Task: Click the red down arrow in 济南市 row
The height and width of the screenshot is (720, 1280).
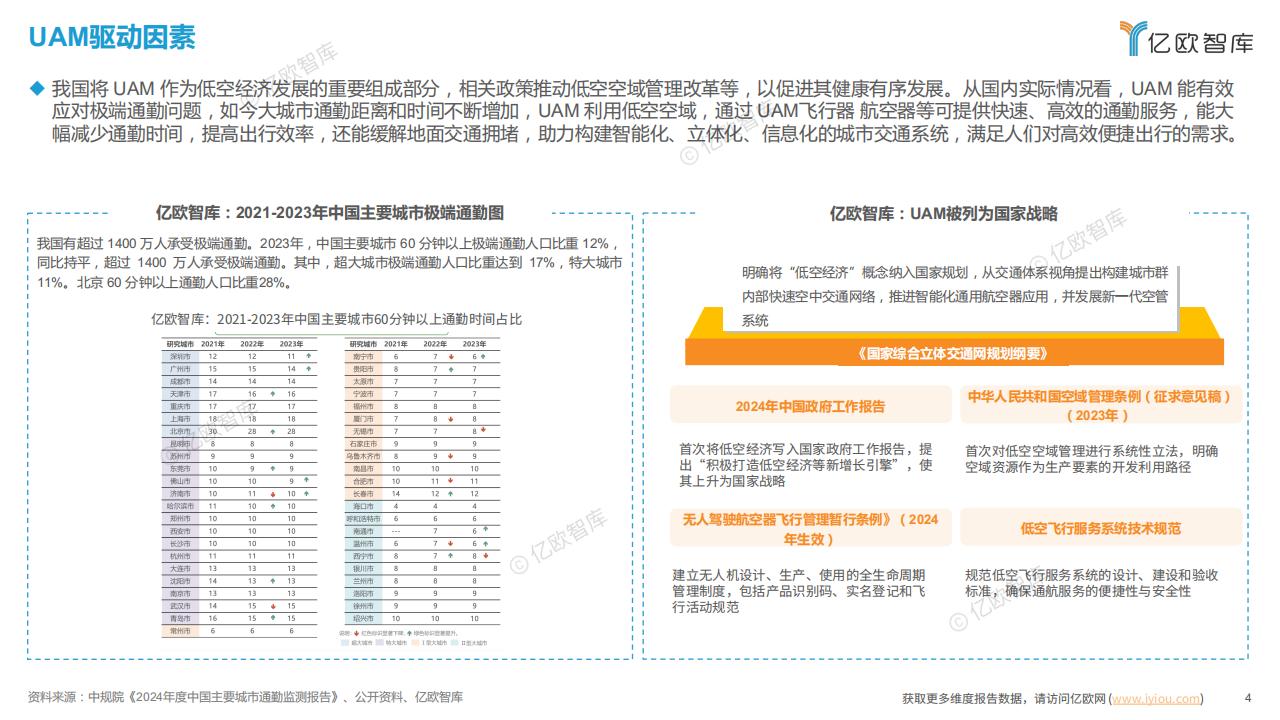Action: [274, 494]
